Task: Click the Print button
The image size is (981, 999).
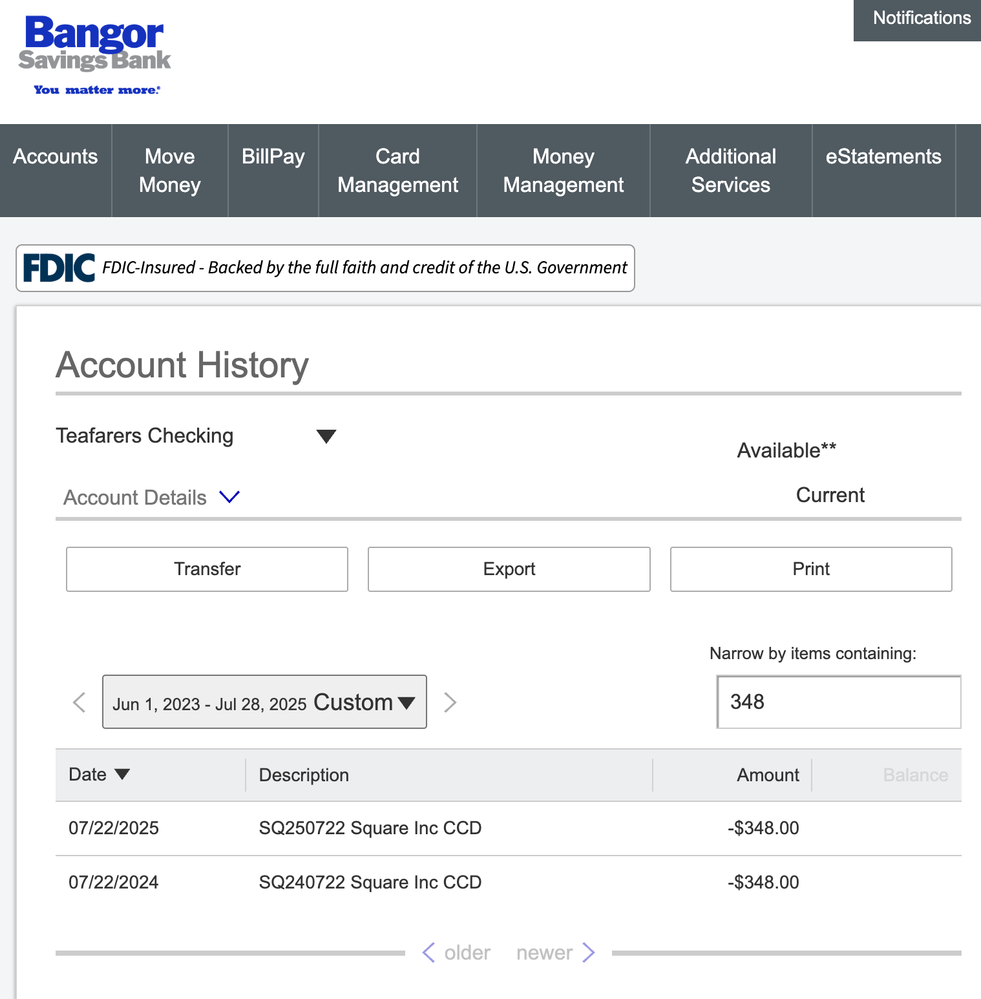Action: pyautogui.click(x=811, y=569)
